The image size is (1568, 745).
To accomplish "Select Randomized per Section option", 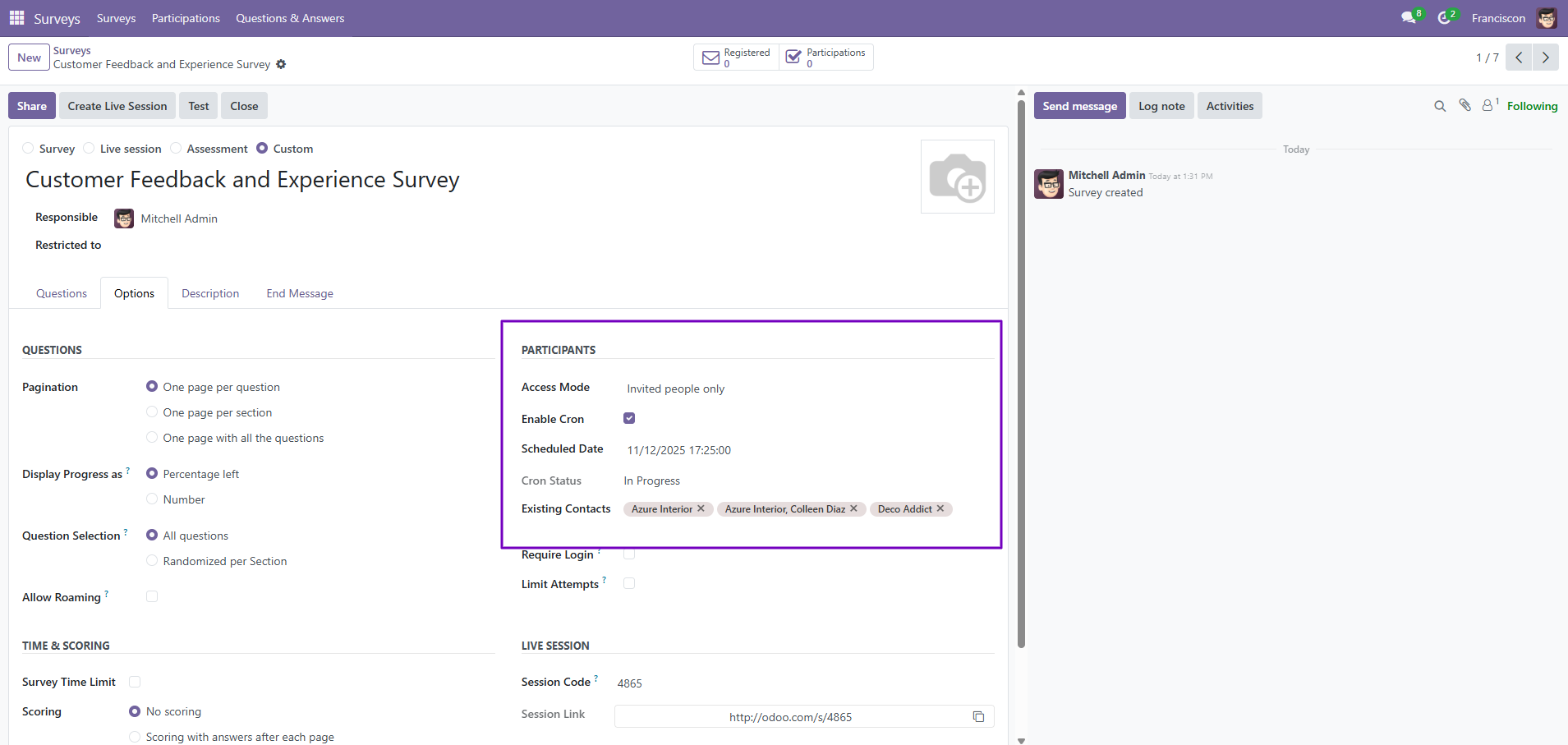I will coord(152,560).
